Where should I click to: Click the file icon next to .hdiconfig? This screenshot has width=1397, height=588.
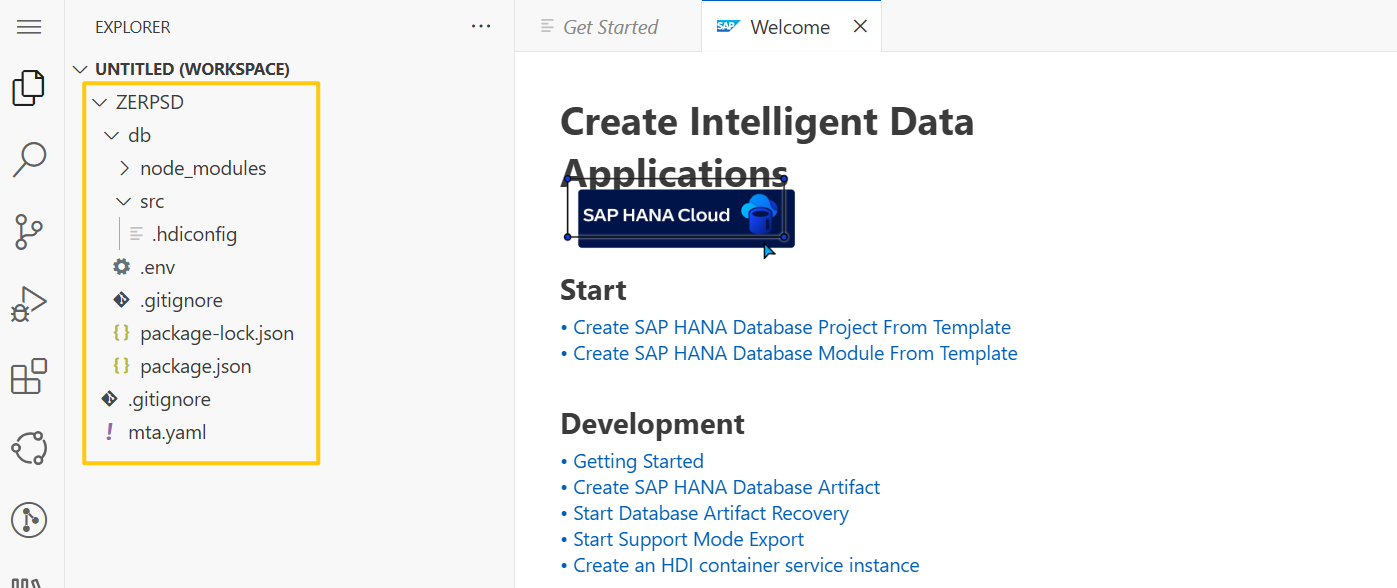click(x=136, y=235)
